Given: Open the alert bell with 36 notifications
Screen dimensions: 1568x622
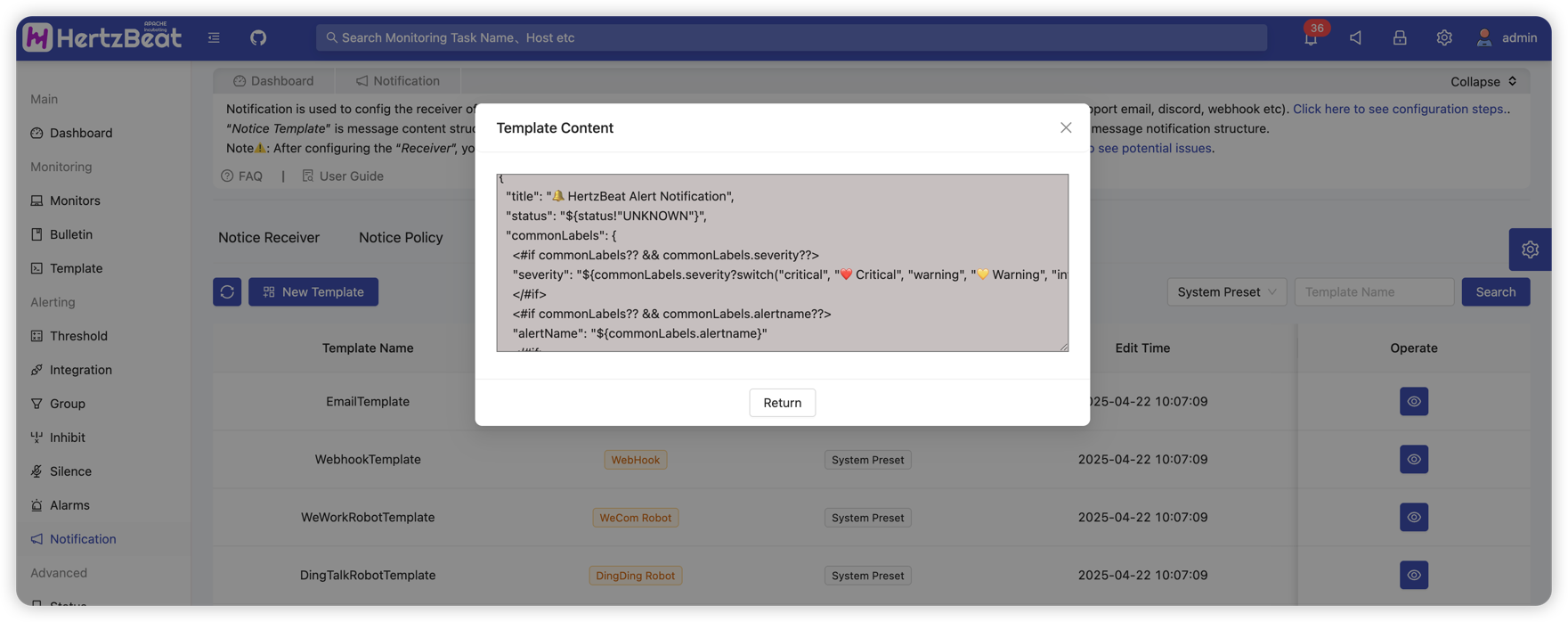Looking at the screenshot, I should tap(1311, 37).
